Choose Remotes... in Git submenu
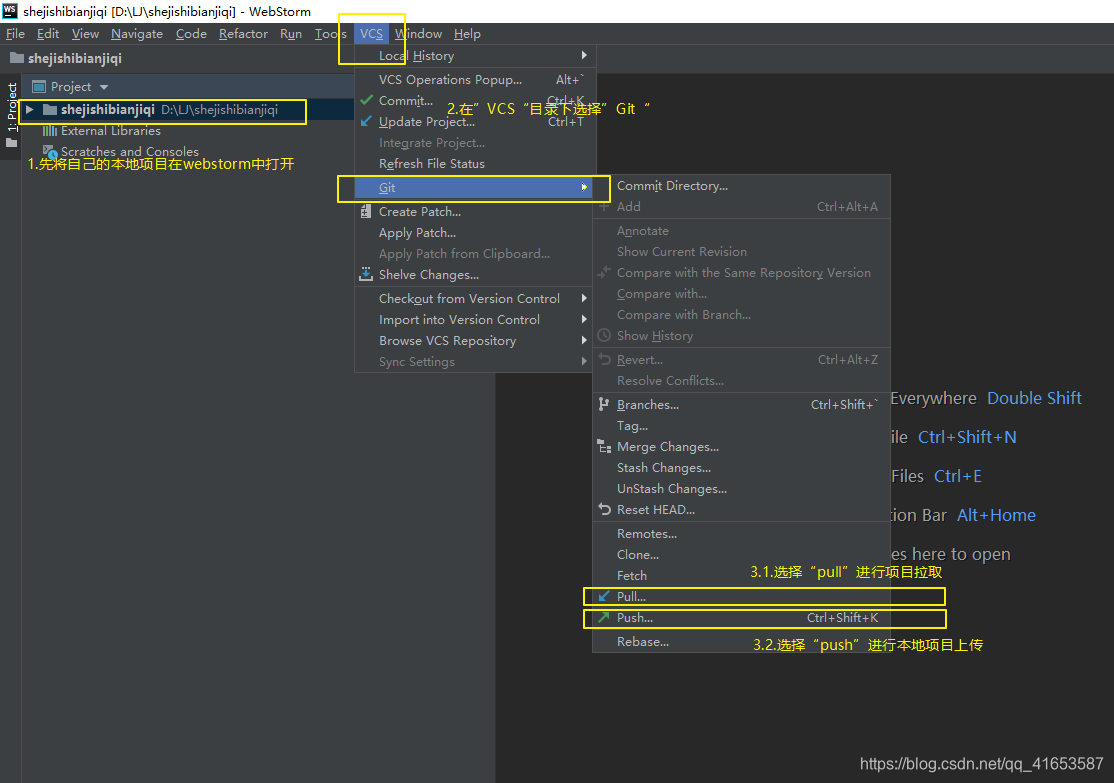The height and width of the screenshot is (783, 1114). pyautogui.click(x=742, y=534)
